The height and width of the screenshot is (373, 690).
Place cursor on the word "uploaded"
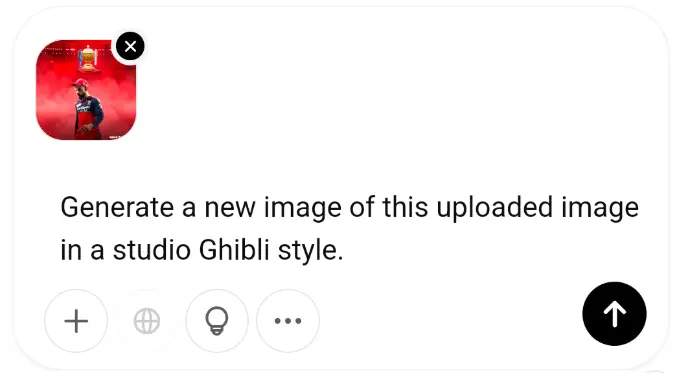495,207
